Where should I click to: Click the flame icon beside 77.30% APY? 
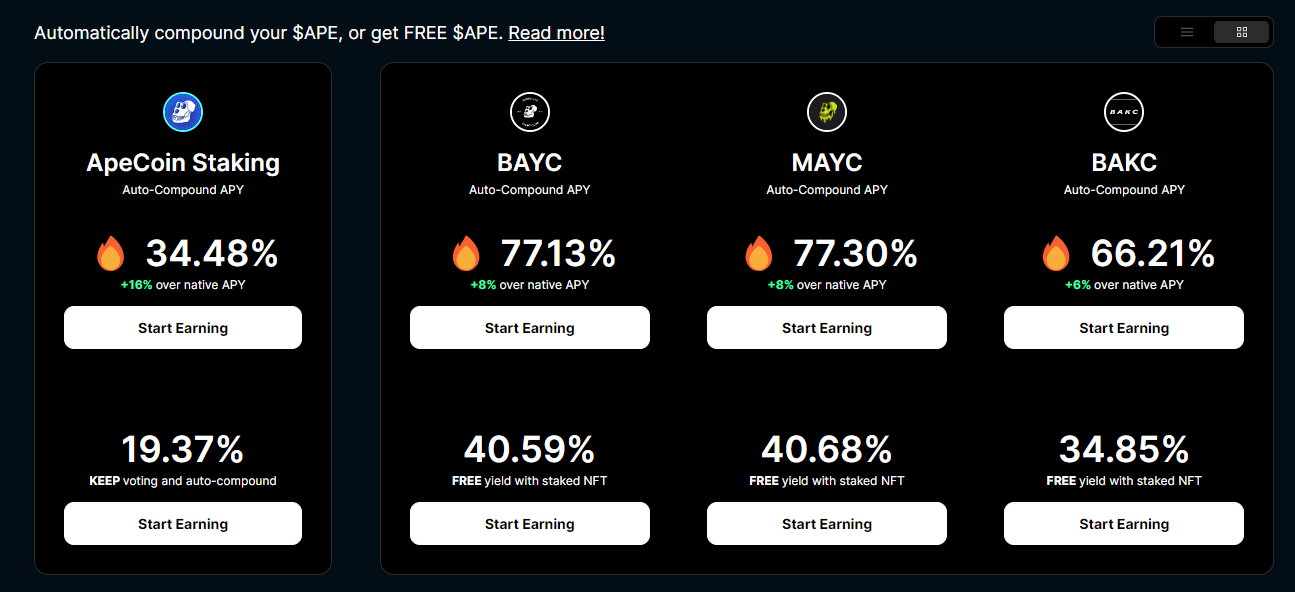pyautogui.click(x=759, y=254)
